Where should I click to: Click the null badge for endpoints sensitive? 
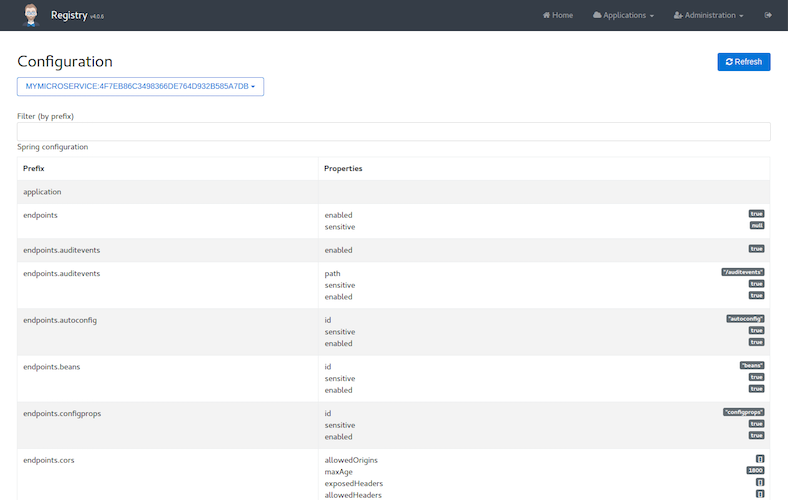click(x=757, y=226)
